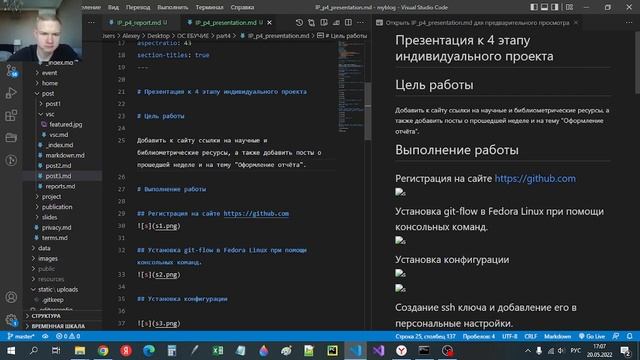Open the Extensions view
The width and height of the screenshot is (640, 360).
click(x=11, y=116)
